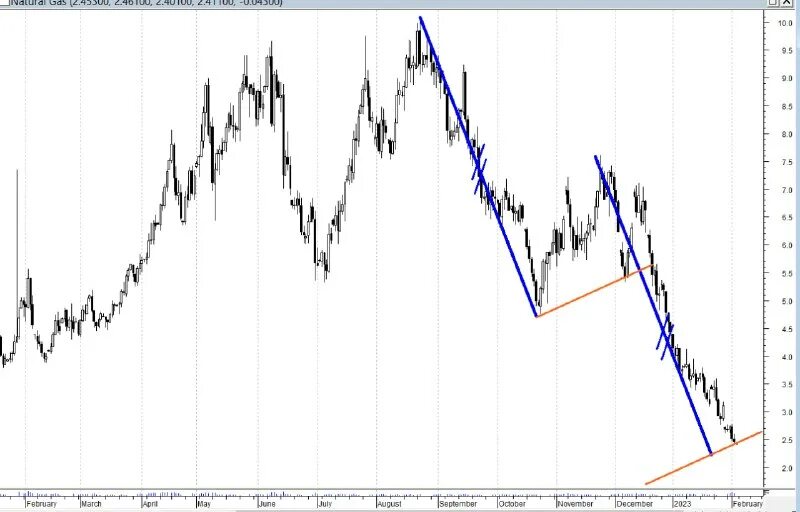The width and height of the screenshot is (800, 512).
Task: Select the orange trendline rising from the October low
Action: [594, 290]
